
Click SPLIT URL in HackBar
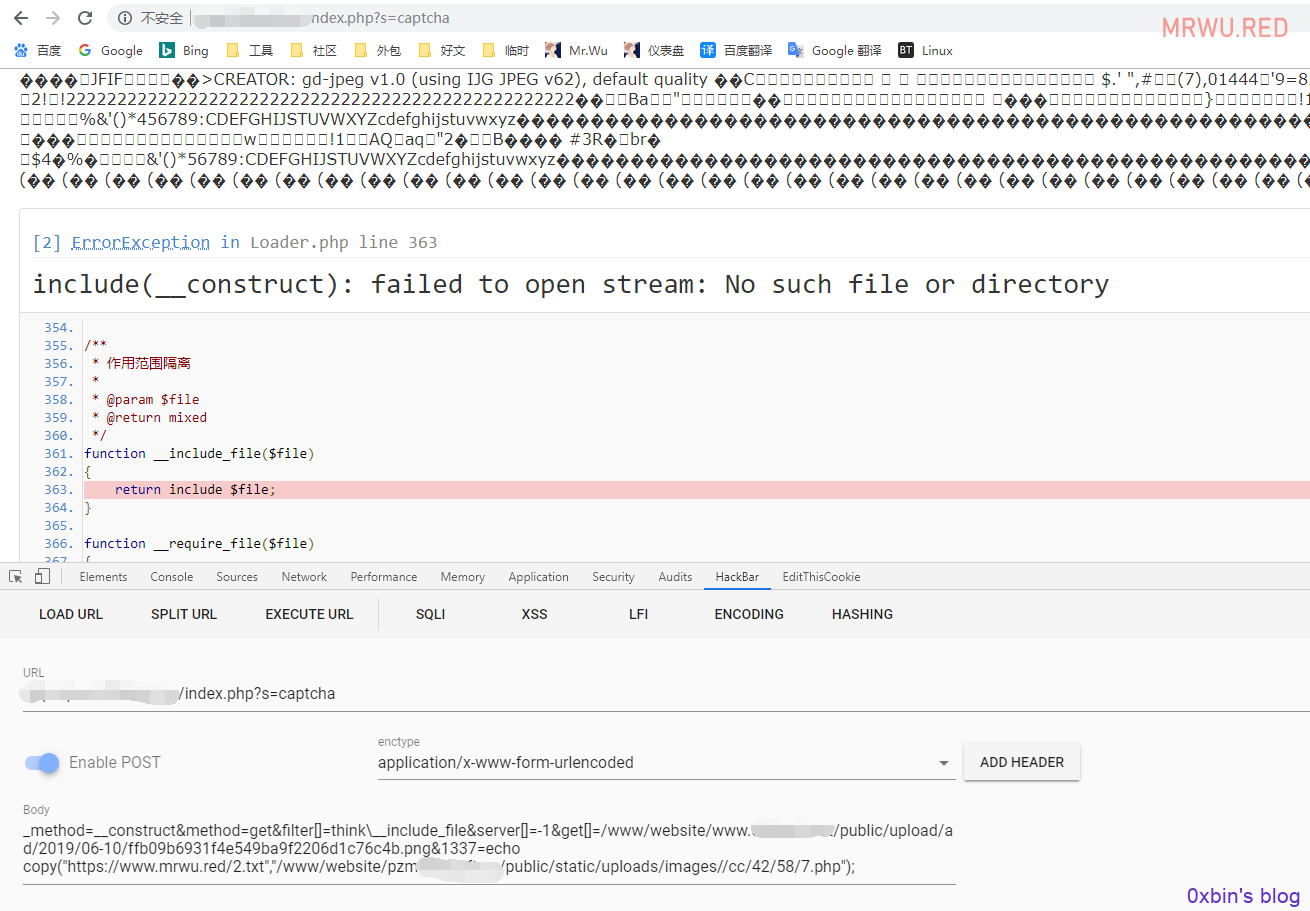(184, 614)
